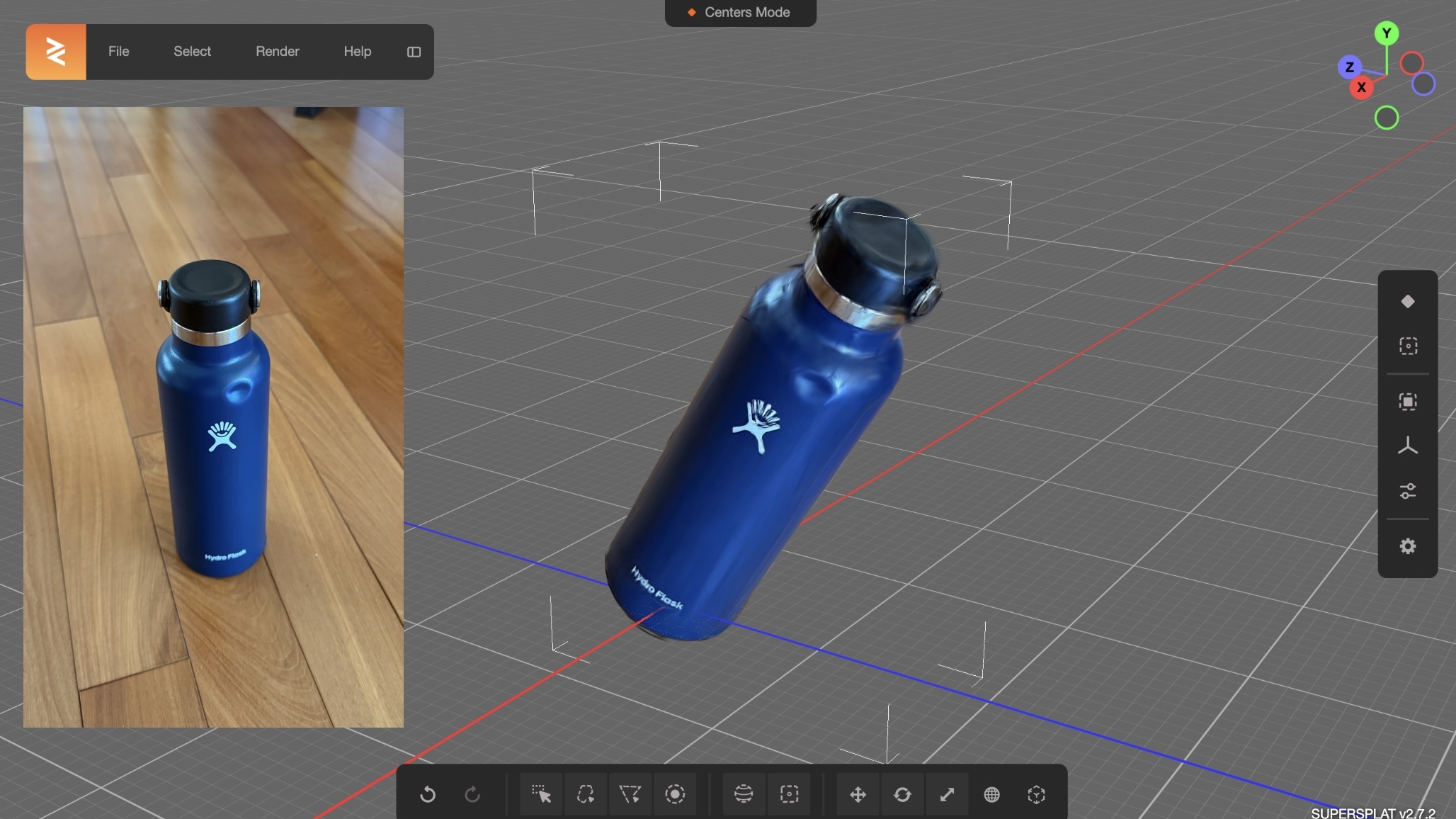The image size is (1456, 819).
Task: Click the hollow blue negative Z gizmo circle
Action: coord(1423,84)
